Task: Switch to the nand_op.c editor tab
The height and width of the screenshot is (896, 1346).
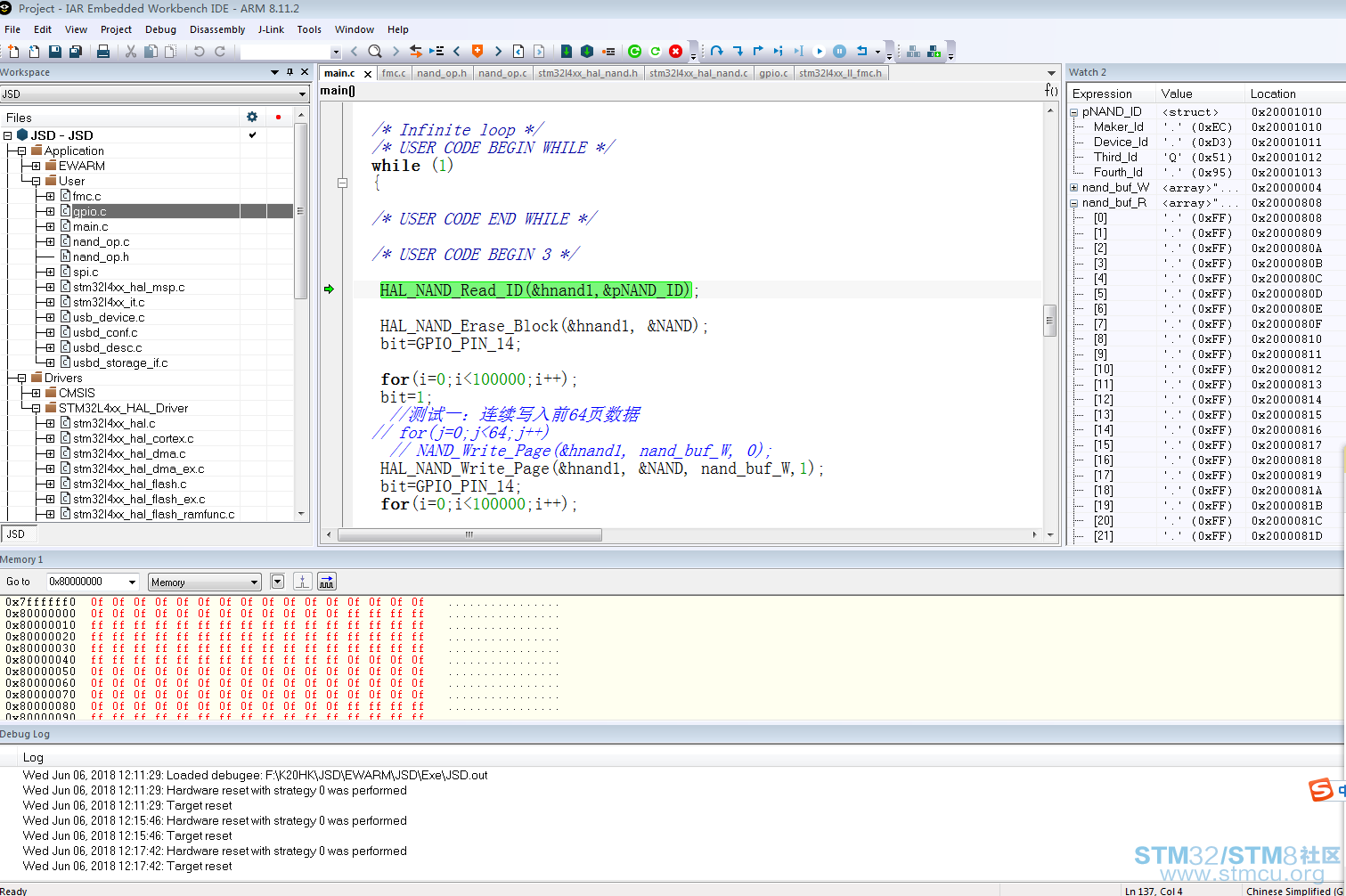Action: coord(502,73)
